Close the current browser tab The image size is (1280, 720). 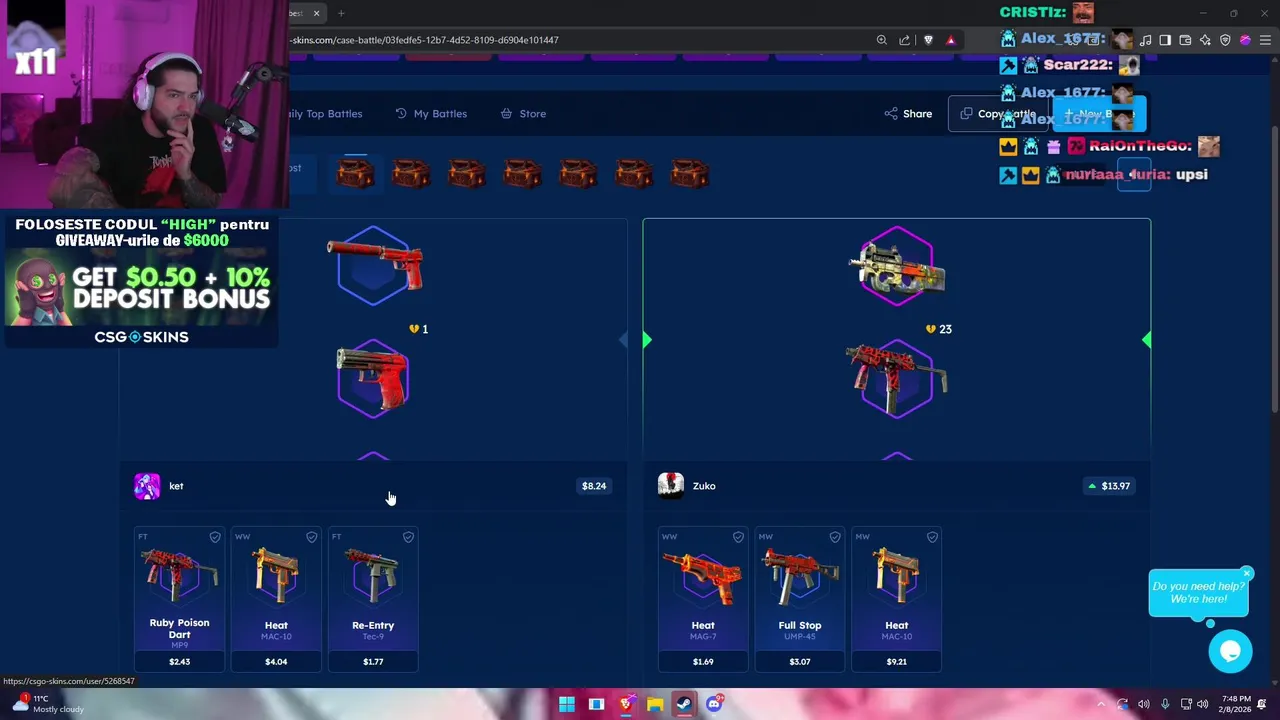[x=316, y=13]
